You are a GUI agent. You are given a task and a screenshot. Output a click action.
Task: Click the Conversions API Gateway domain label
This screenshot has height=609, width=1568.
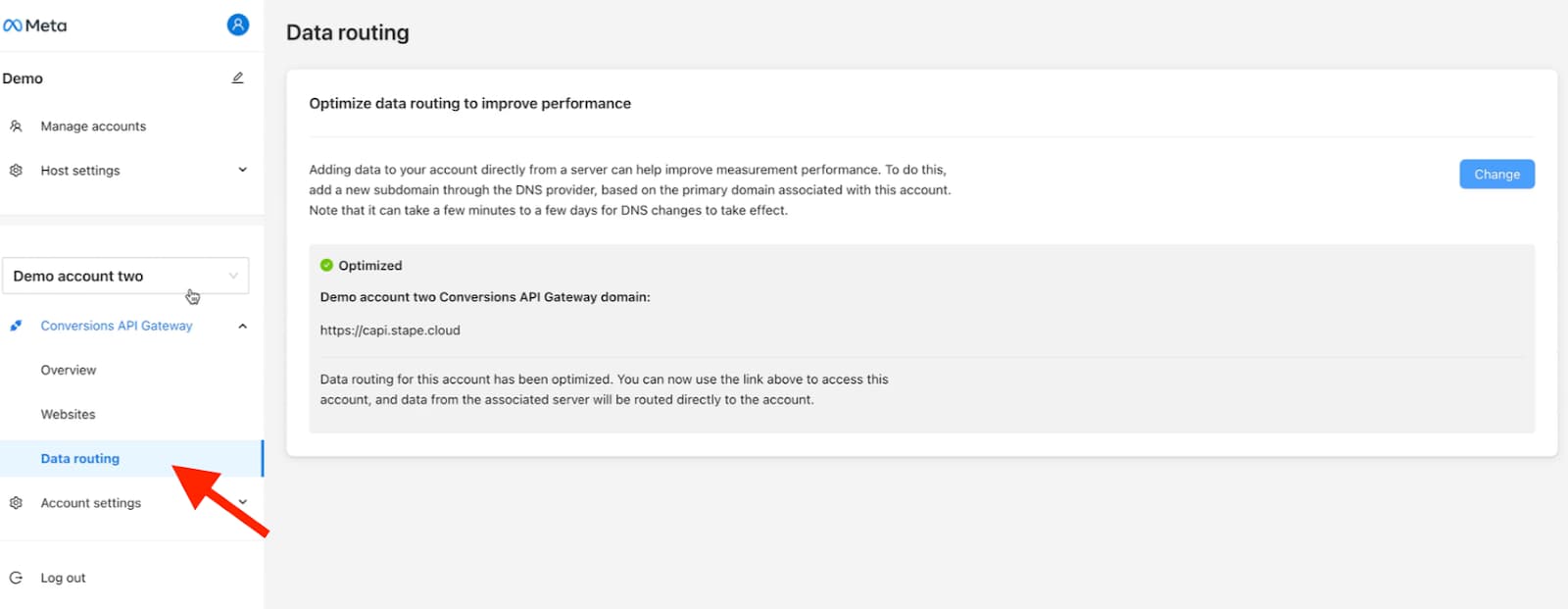click(485, 296)
